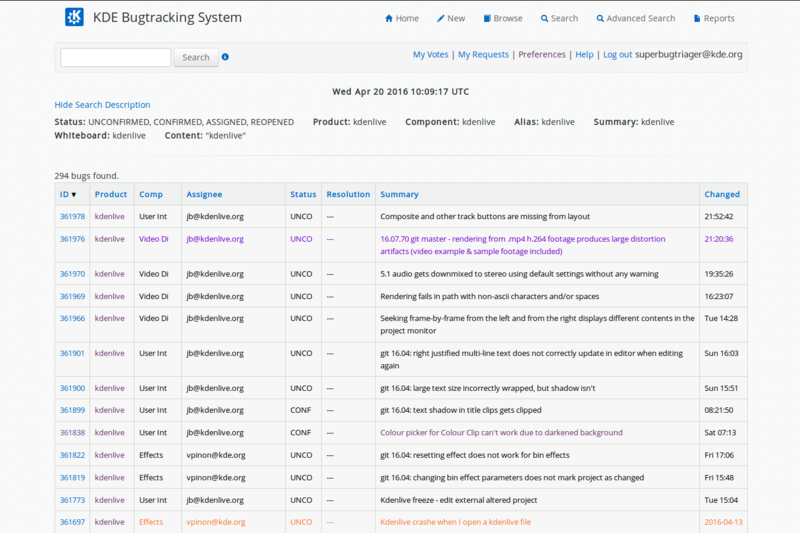Click changed time 'Sun 16:03'

[x=721, y=353]
